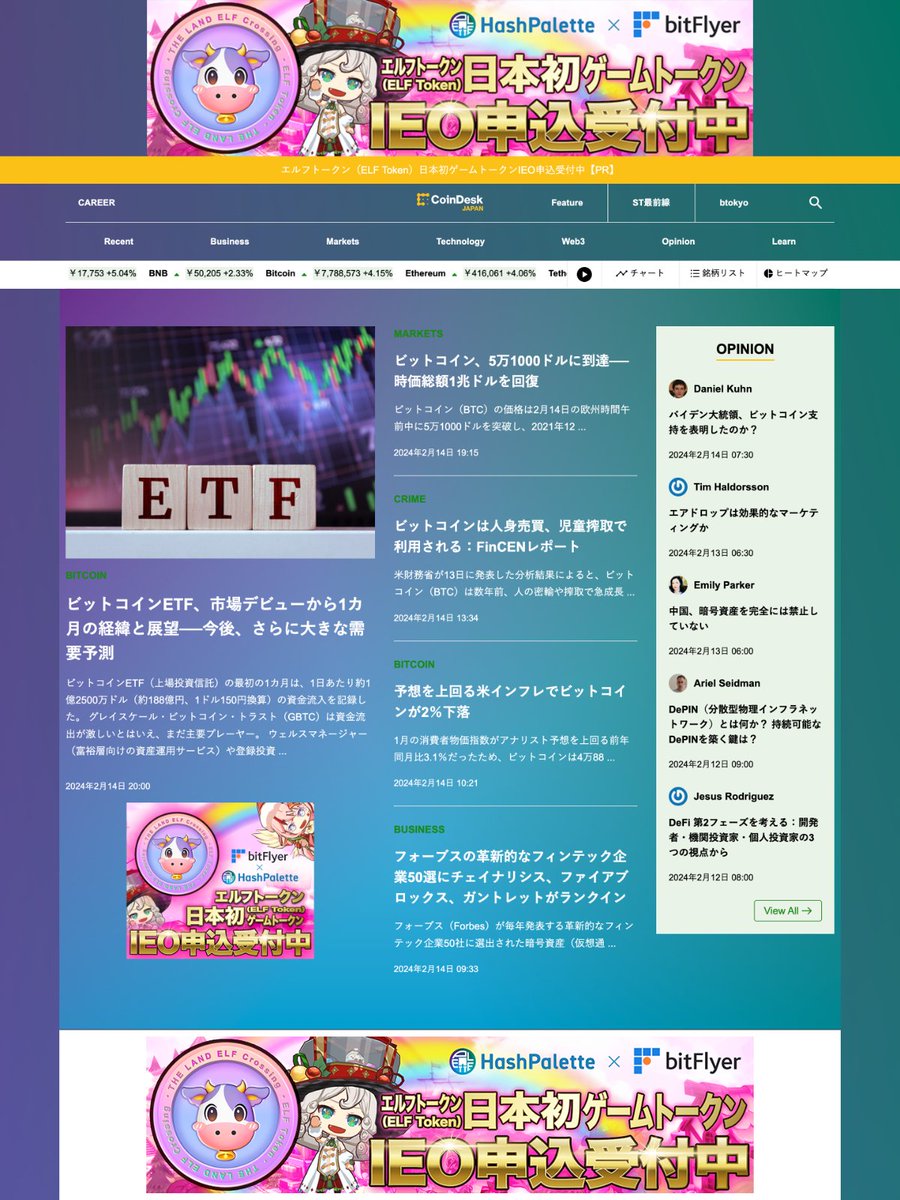
Task: Click the Jesus Rodriguez author name
Action: click(x=732, y=797)
